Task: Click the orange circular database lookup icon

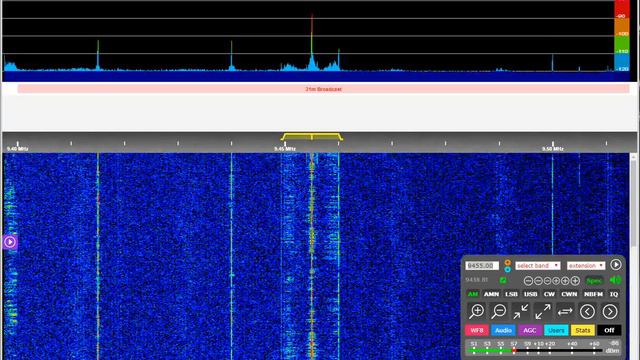Action: pyautogui.click(x=507, y=262)
